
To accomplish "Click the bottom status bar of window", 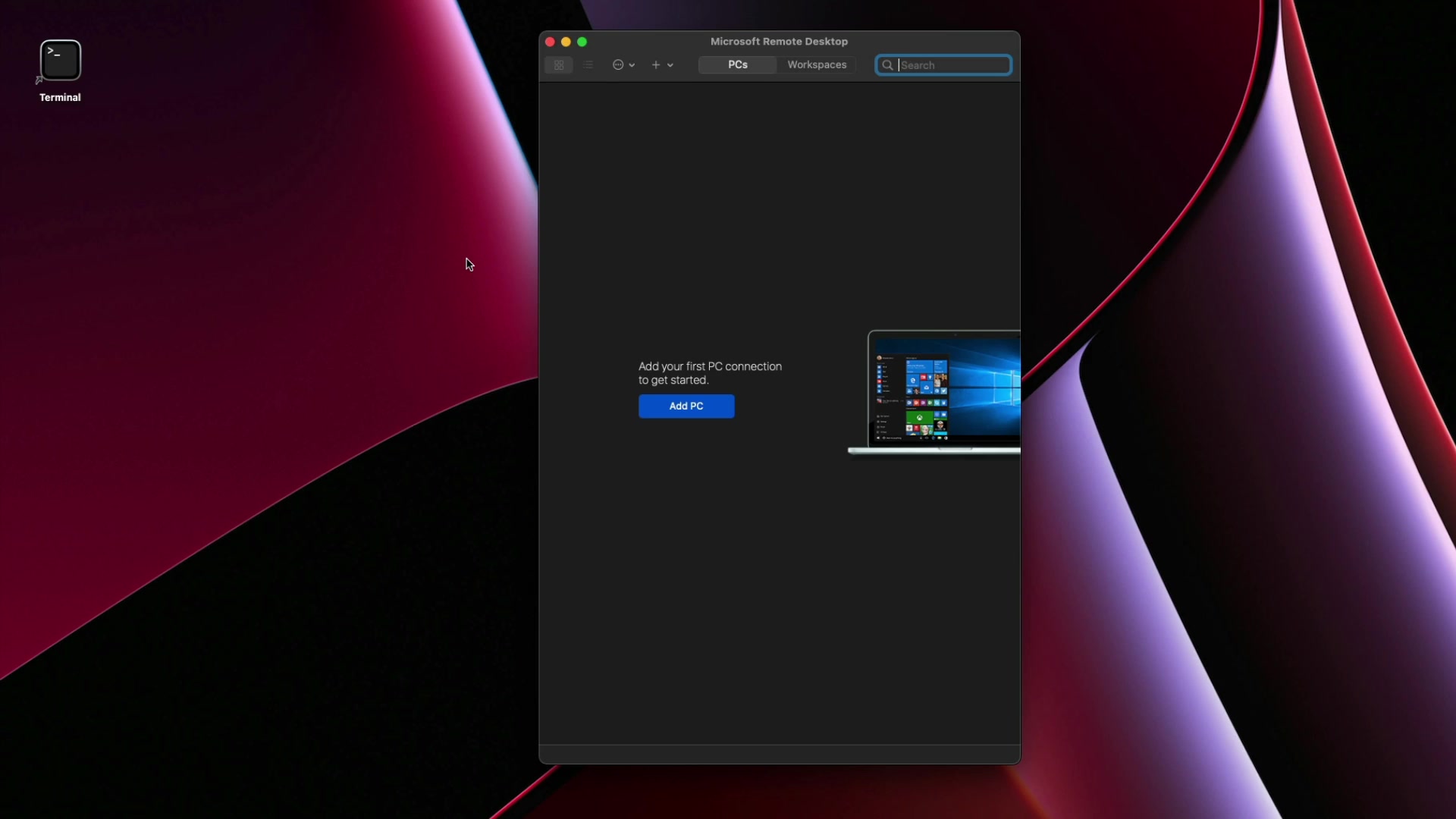I will pyautogui.click(x=779, y=755).
